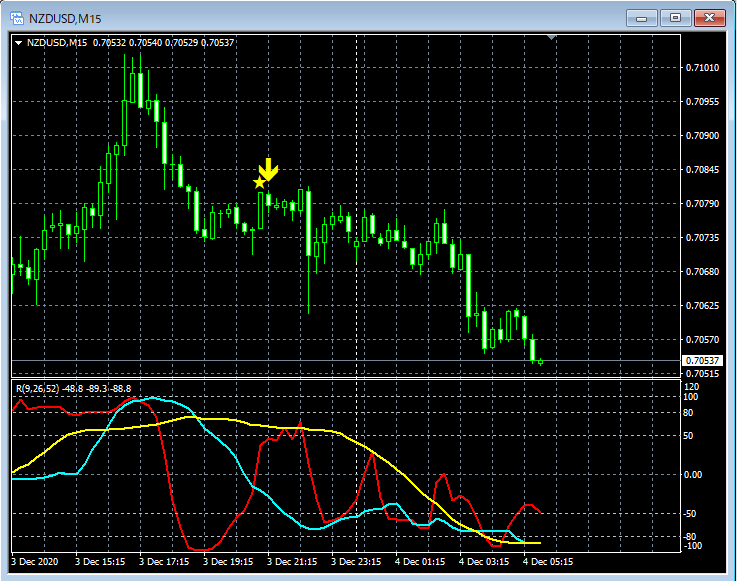
Task: Click the 0.00 level on indicator scale
Action: tap(694, 475)
